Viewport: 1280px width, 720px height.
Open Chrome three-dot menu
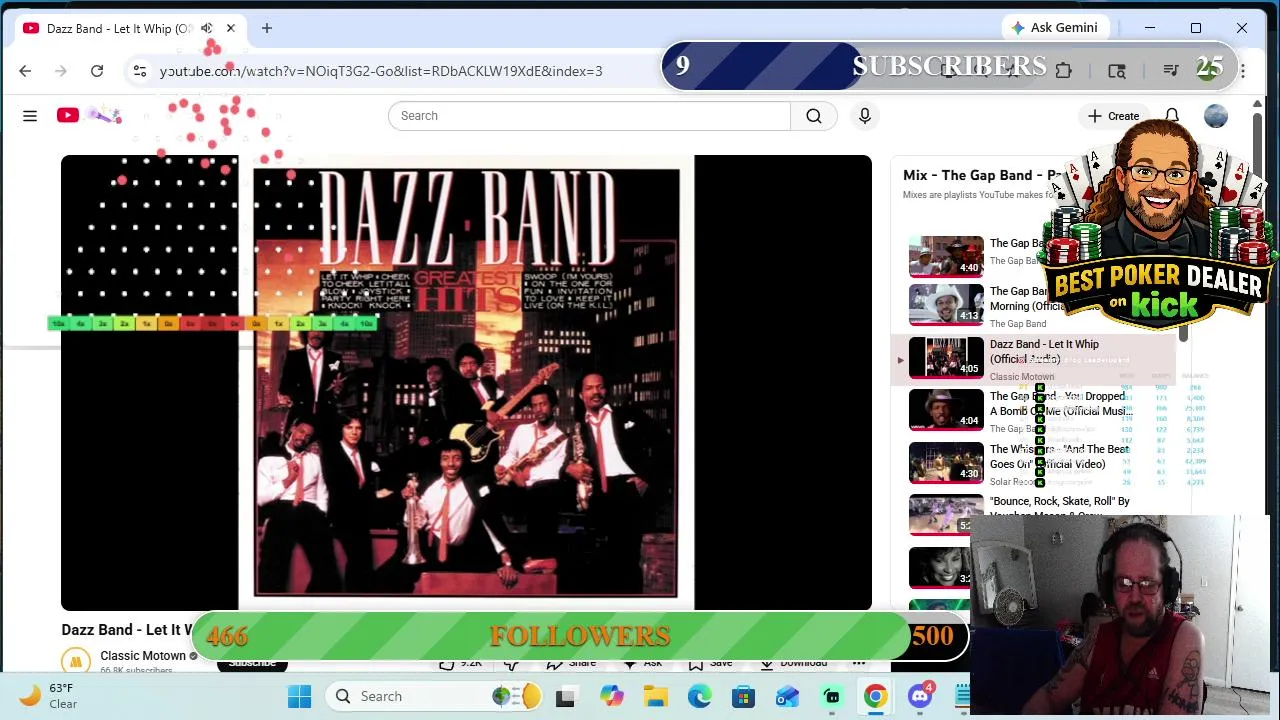pyautogui.click(x=1243, y=71)
